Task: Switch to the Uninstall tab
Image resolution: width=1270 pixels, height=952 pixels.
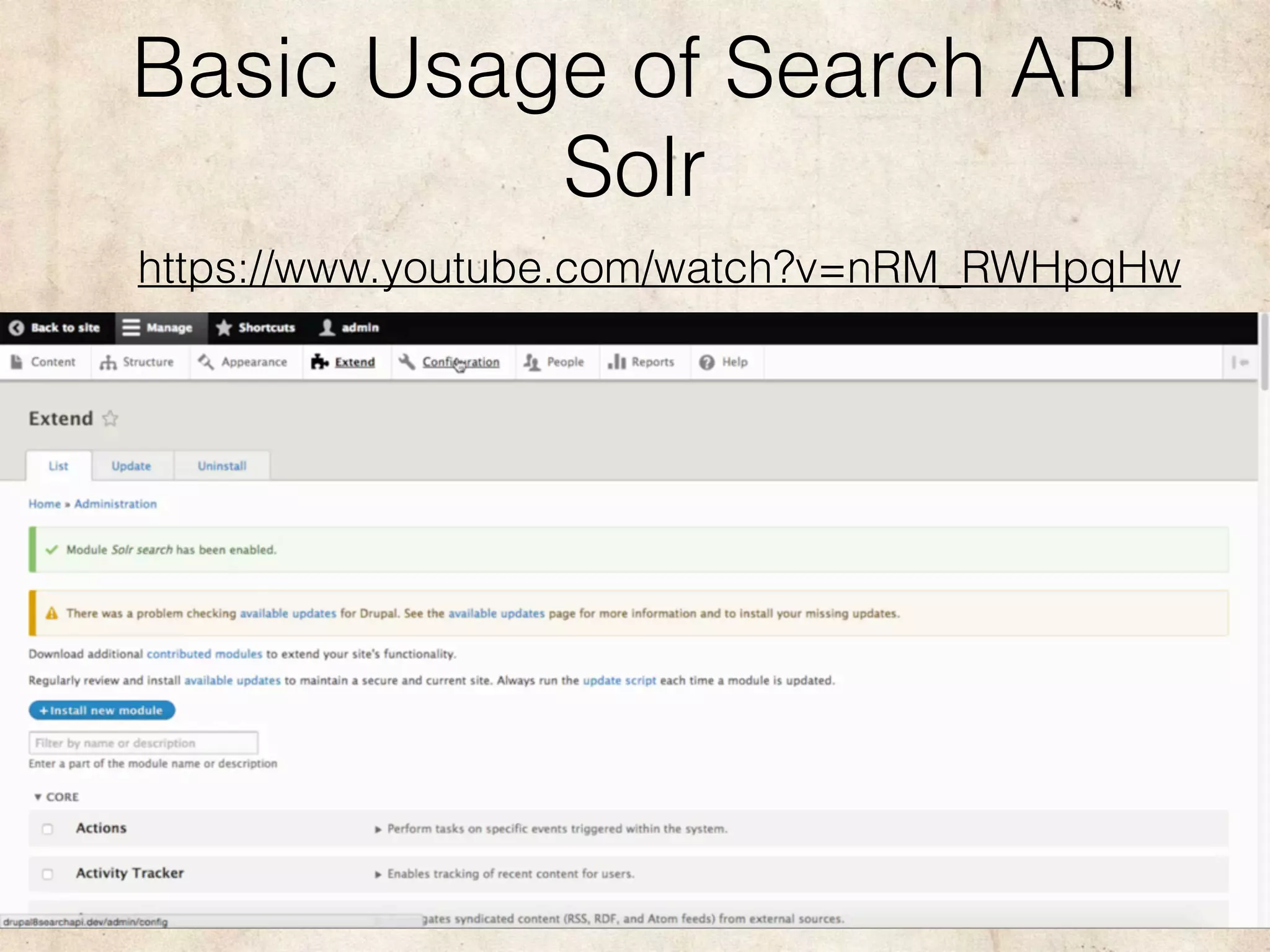Action: (x=222, y=466)
